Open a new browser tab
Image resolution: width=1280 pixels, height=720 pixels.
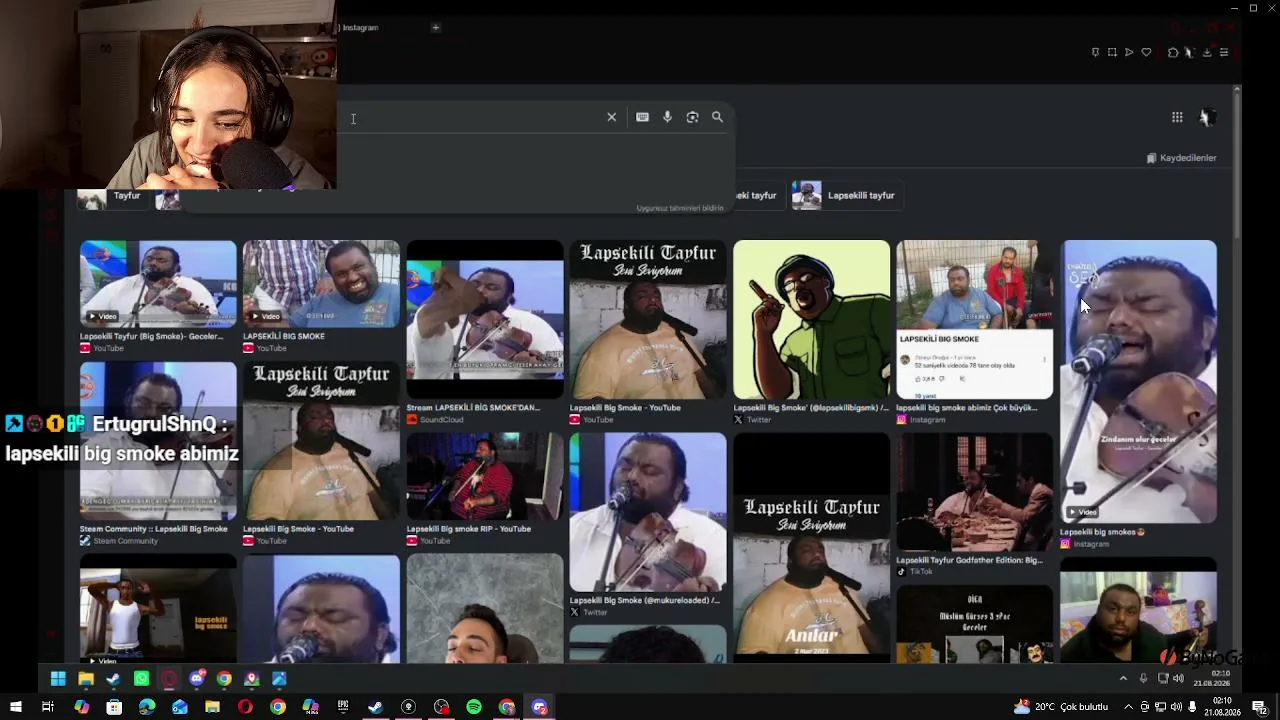435,27
